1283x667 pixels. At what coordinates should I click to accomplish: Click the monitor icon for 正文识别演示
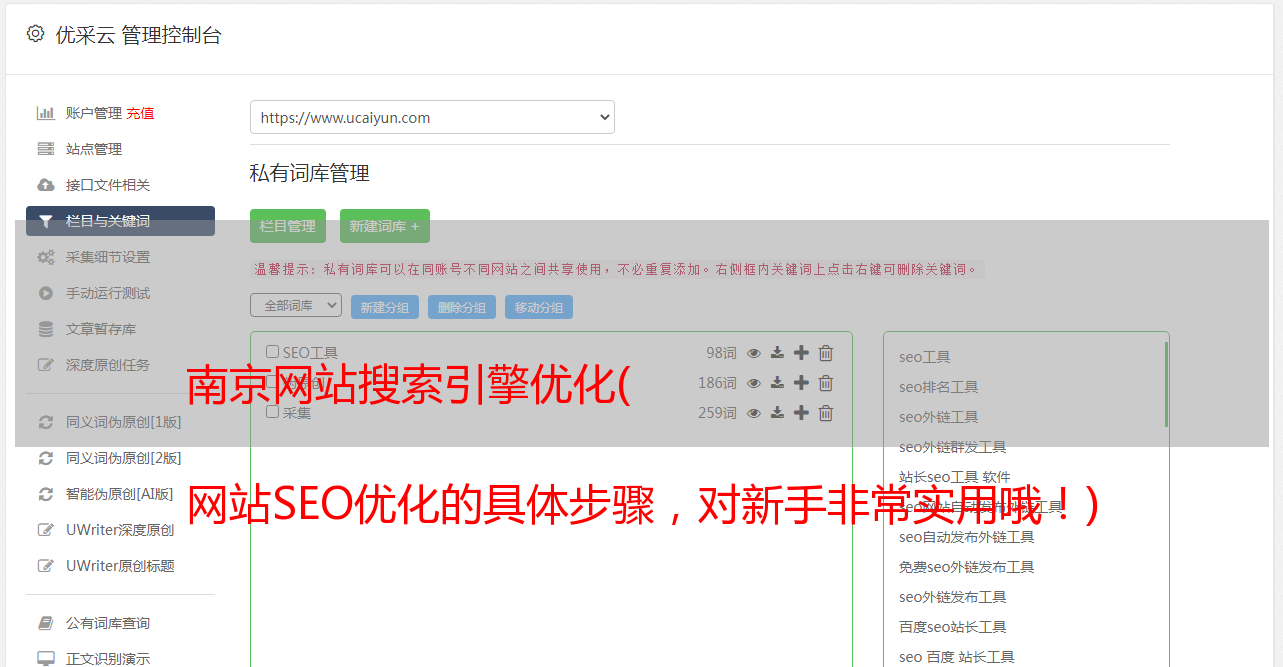click(46, 659)
